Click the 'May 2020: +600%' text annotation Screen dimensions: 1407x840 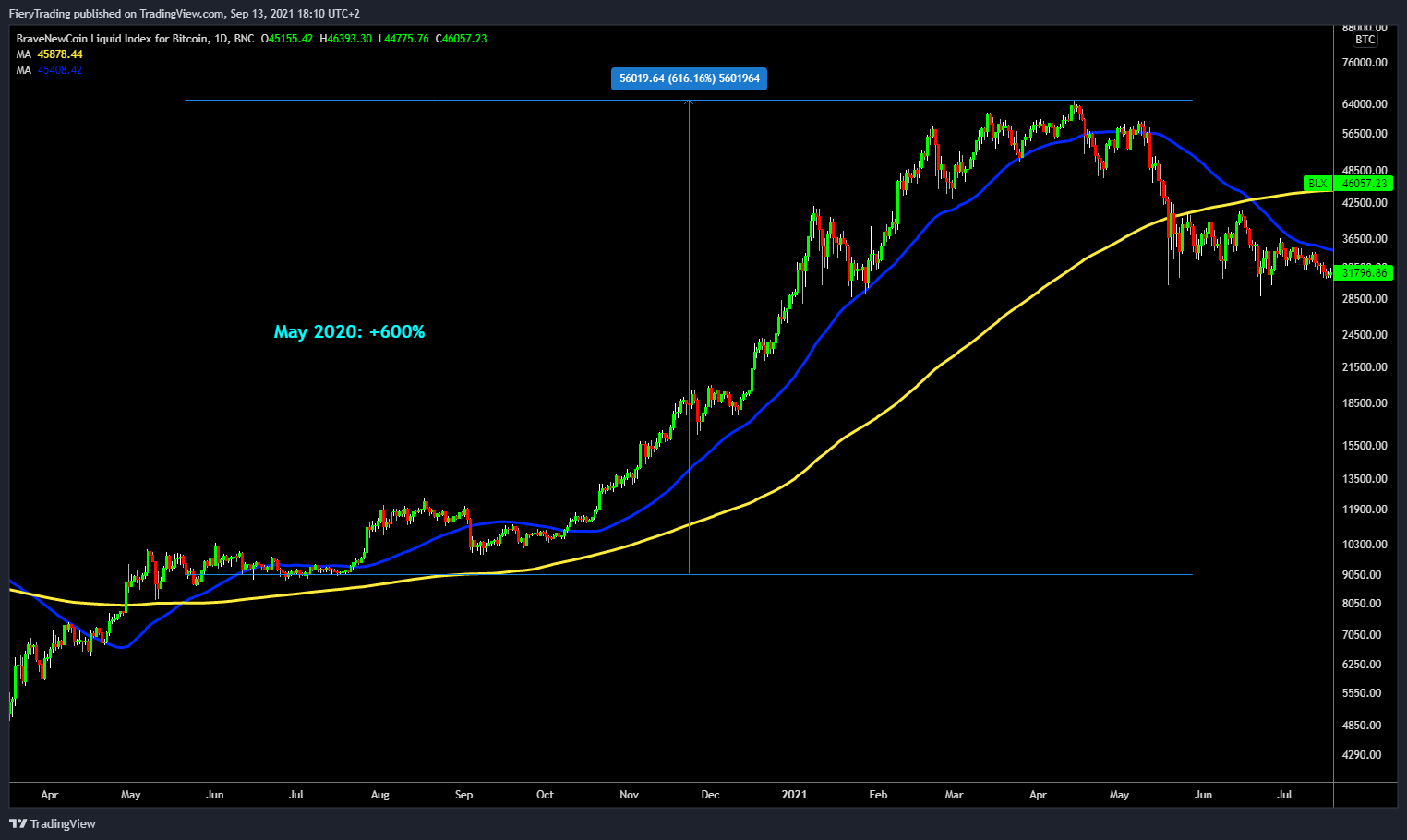point(349,331)
